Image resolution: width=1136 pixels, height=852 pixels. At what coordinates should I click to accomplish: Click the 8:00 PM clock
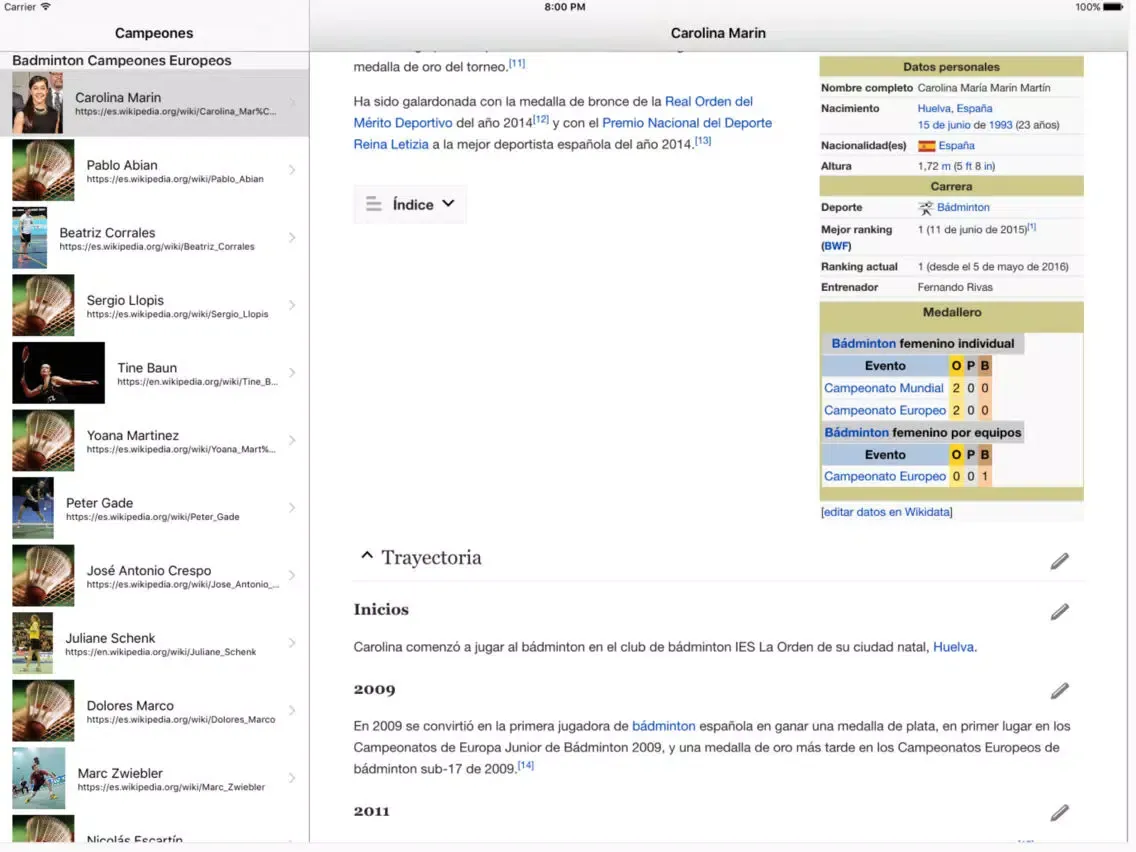pyautogui.click(x=565, y=7)
